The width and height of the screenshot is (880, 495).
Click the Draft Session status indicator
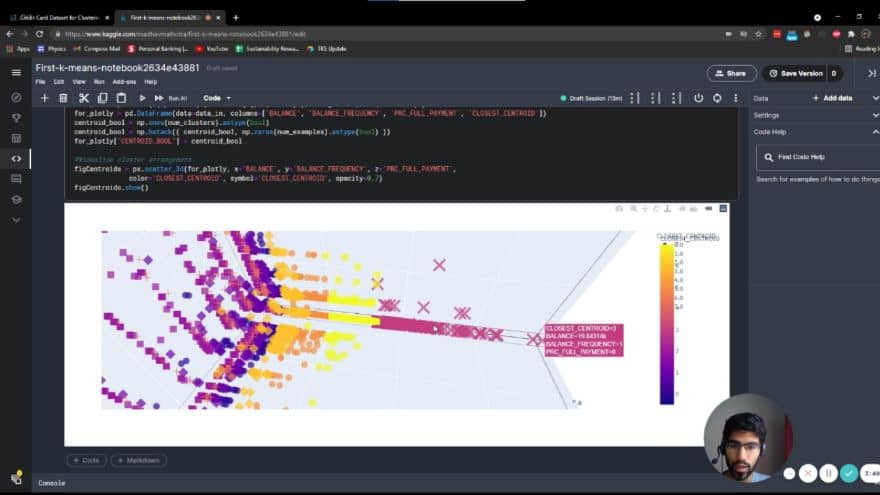point(591,98)
